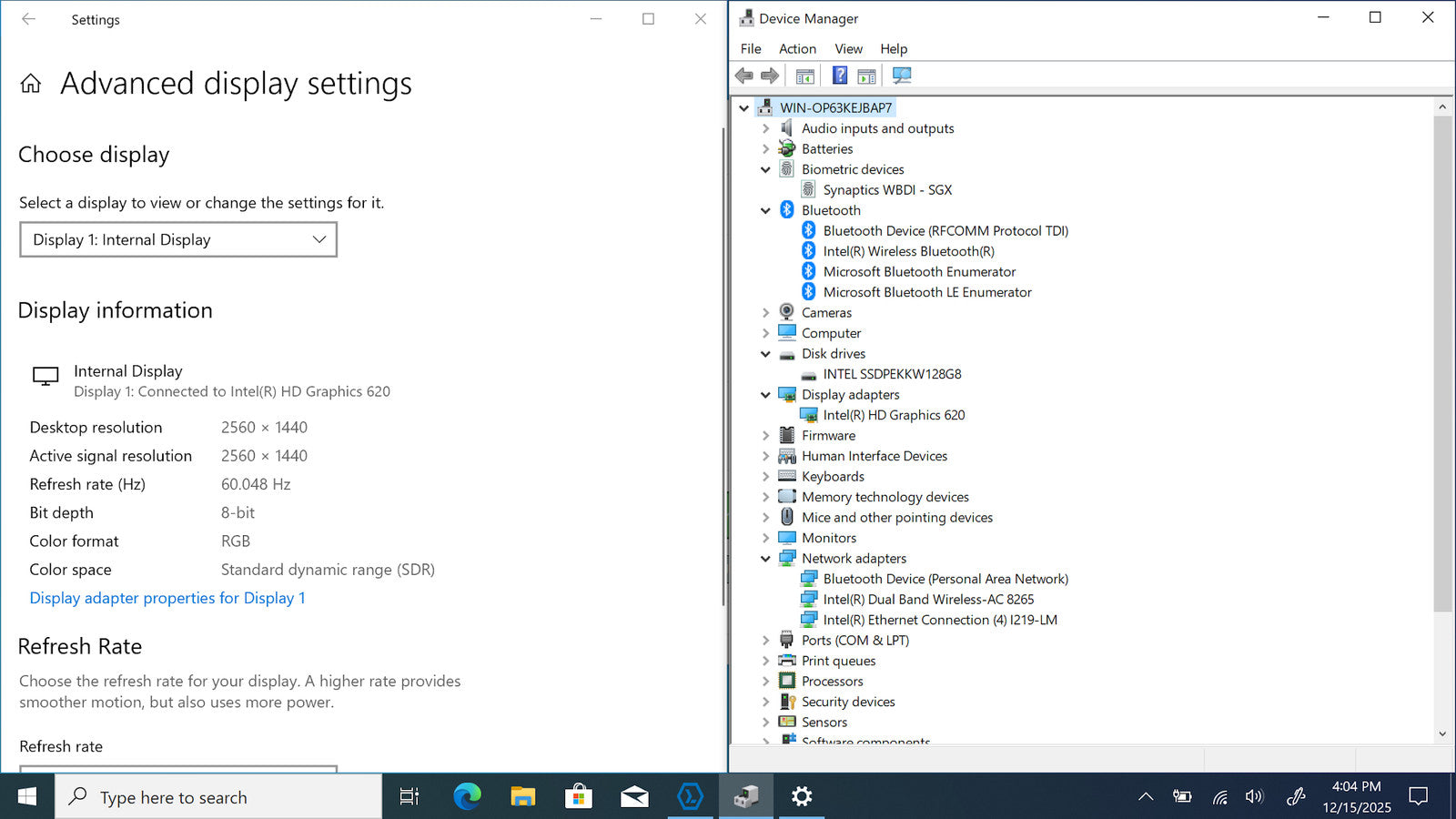Click the volume icon in system tray
This screenshot has width=1456, height=819.
(x=1254, y=797)
